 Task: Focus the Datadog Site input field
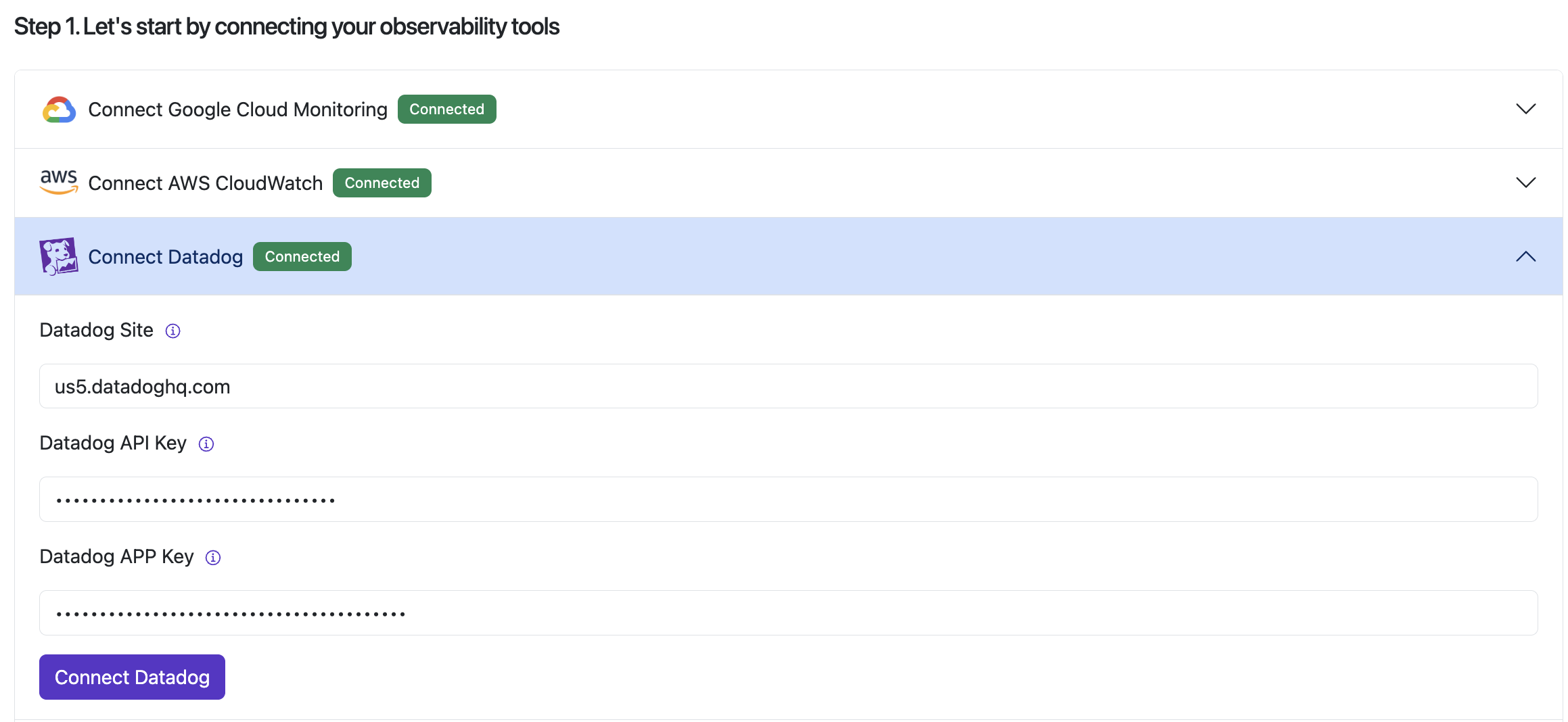tap(788, 387)
